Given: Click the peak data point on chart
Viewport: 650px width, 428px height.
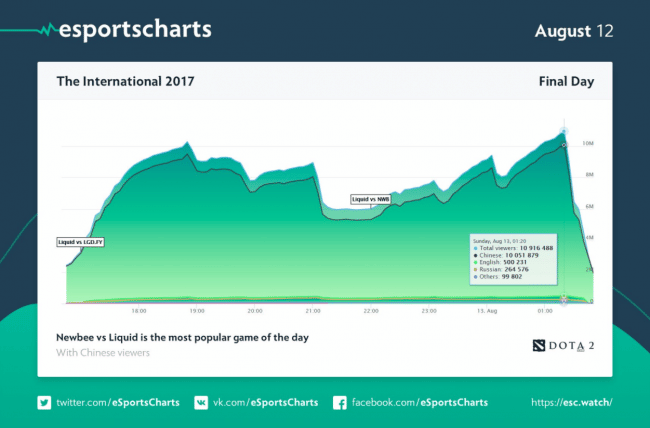Looking at the screenshot, I should tap(564, 130).
